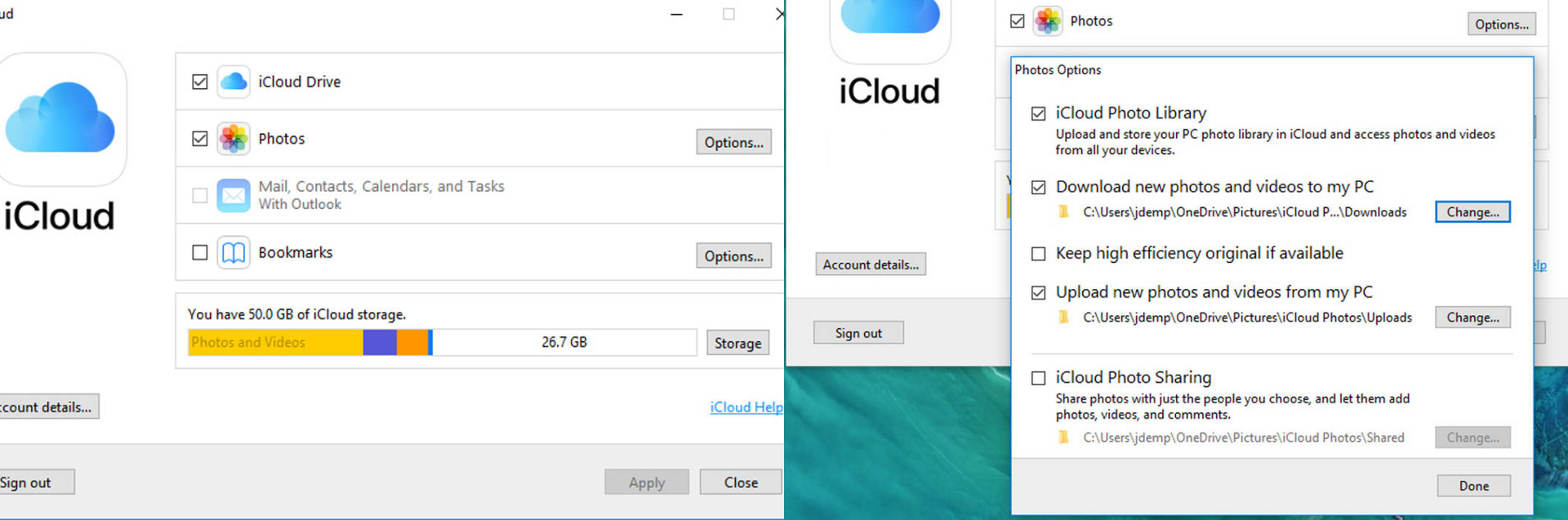Open Bookmarks Options button
Viewport: 1568px width, 520px height.
tap(733, 256)
